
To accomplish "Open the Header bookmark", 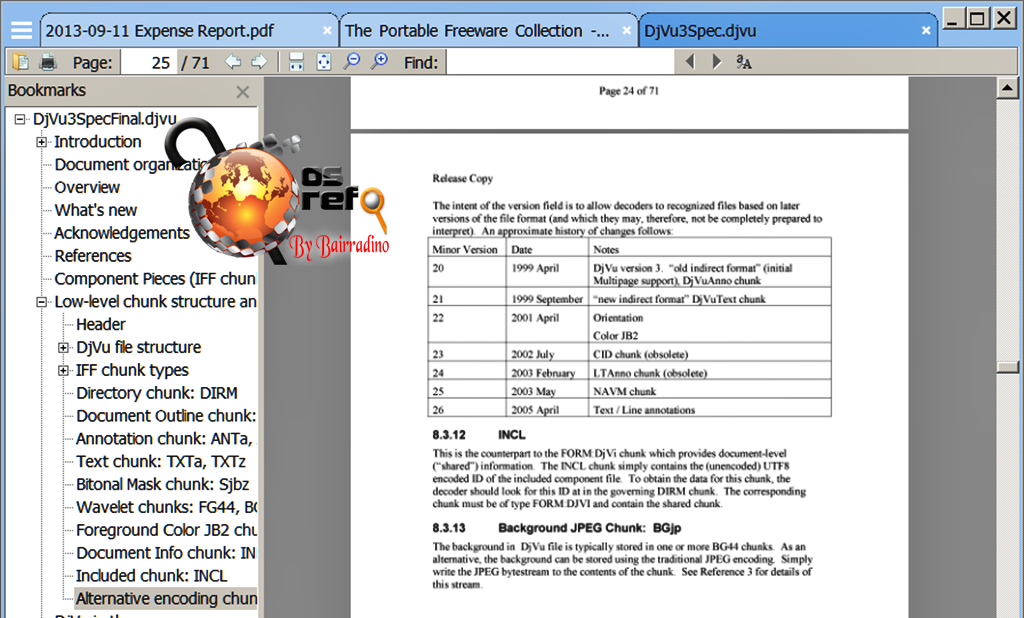I will [x=101, y=325].
